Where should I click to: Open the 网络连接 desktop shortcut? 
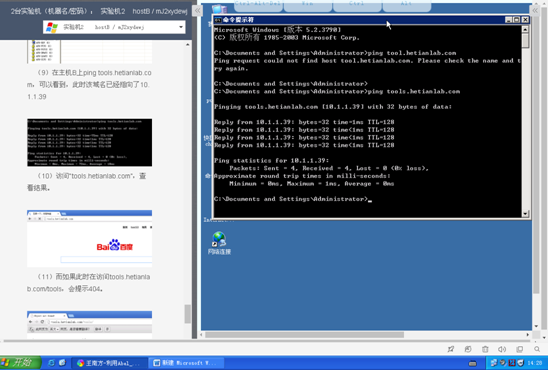click(219, 243)
